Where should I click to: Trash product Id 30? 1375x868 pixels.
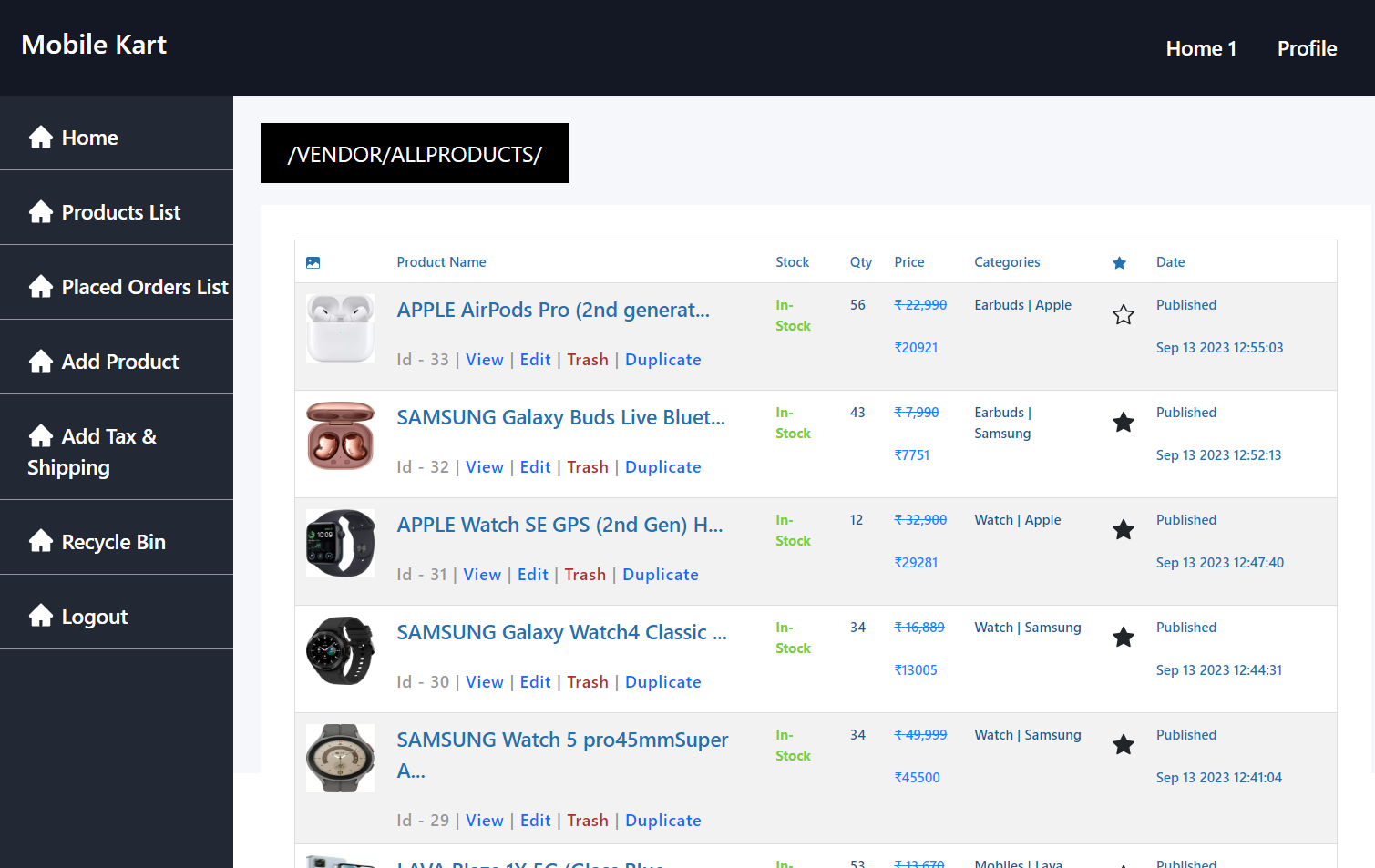coord(588,682)
